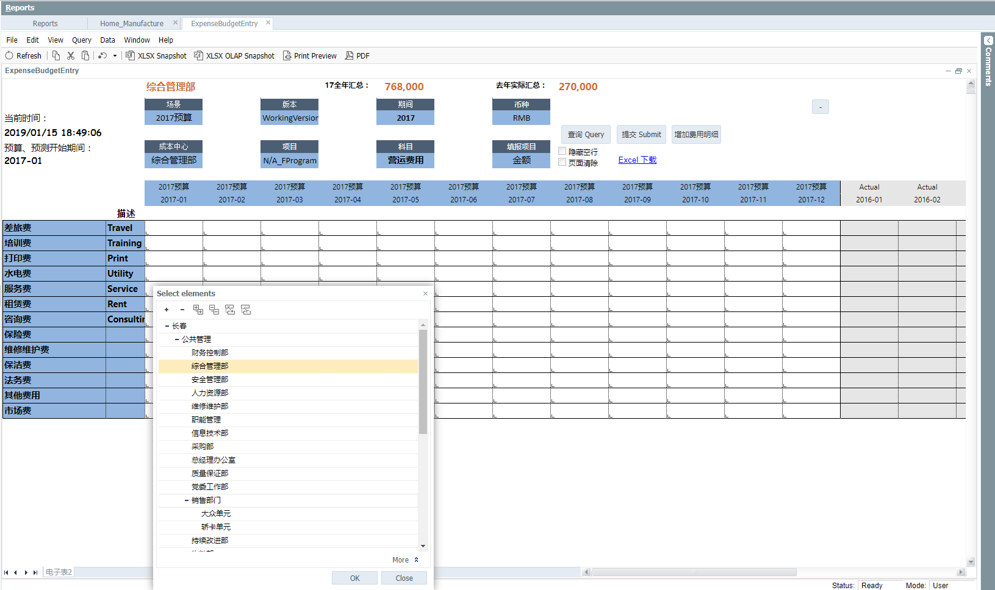This screenshot has height=590, width=995.
Task: Click the 提交 Submit button
Action: pyautogui.click(x=641, y=134)
